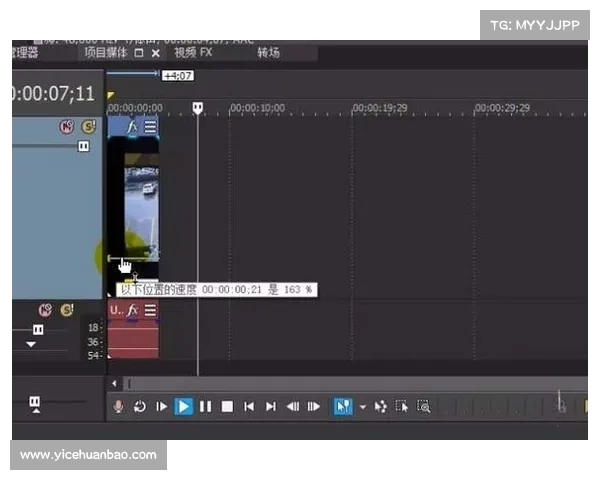This screenshot has height=480, width=600.
Task: Click ruler at 00:00:19:29 mark
Action: (380, 108)
